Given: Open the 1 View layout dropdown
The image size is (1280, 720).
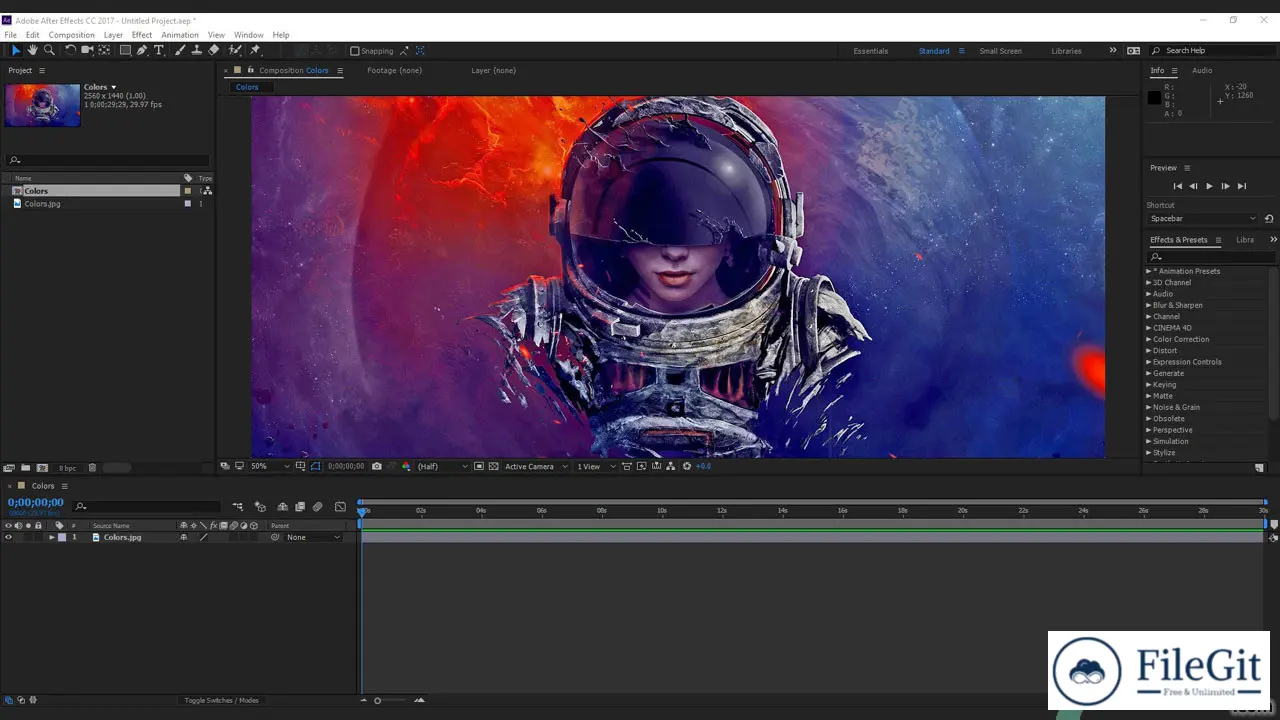Looking at the screenshot, I should (x=596, y=466).
